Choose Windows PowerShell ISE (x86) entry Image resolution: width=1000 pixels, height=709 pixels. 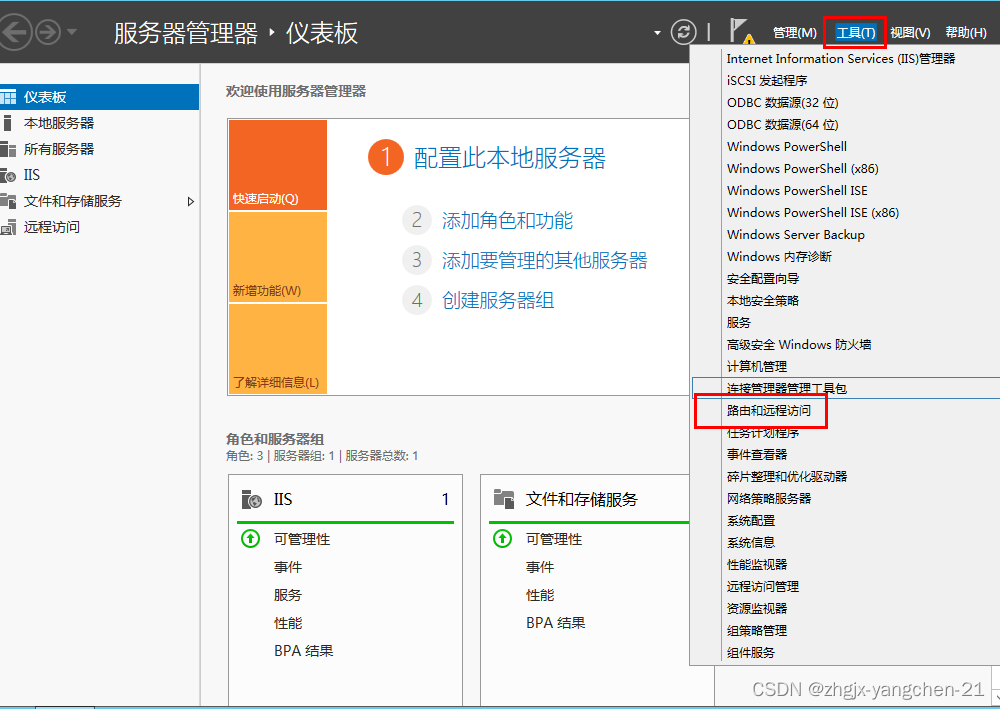[x=812, y=212]
